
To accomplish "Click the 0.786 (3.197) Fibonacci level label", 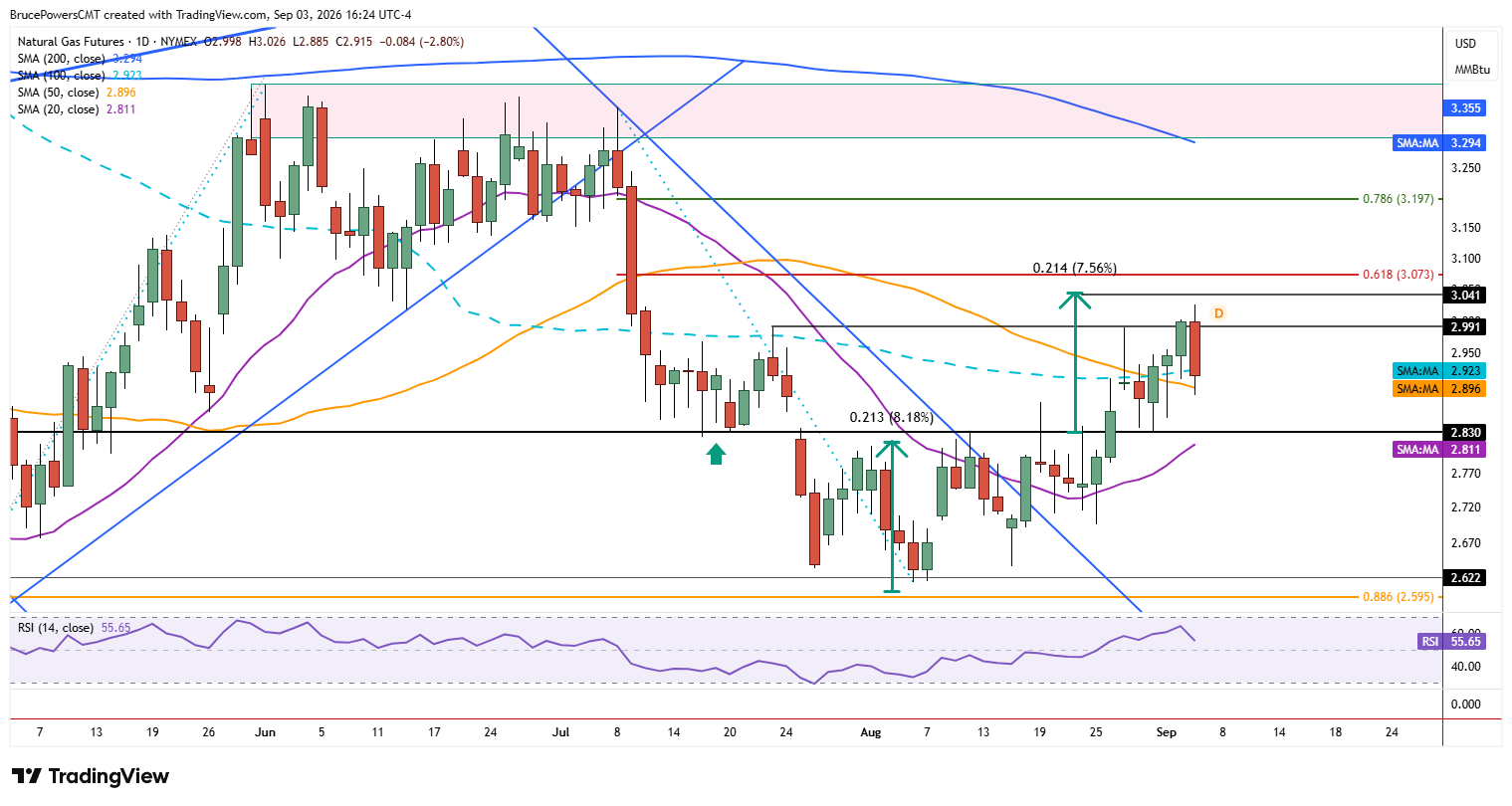I will [1398, 199].
